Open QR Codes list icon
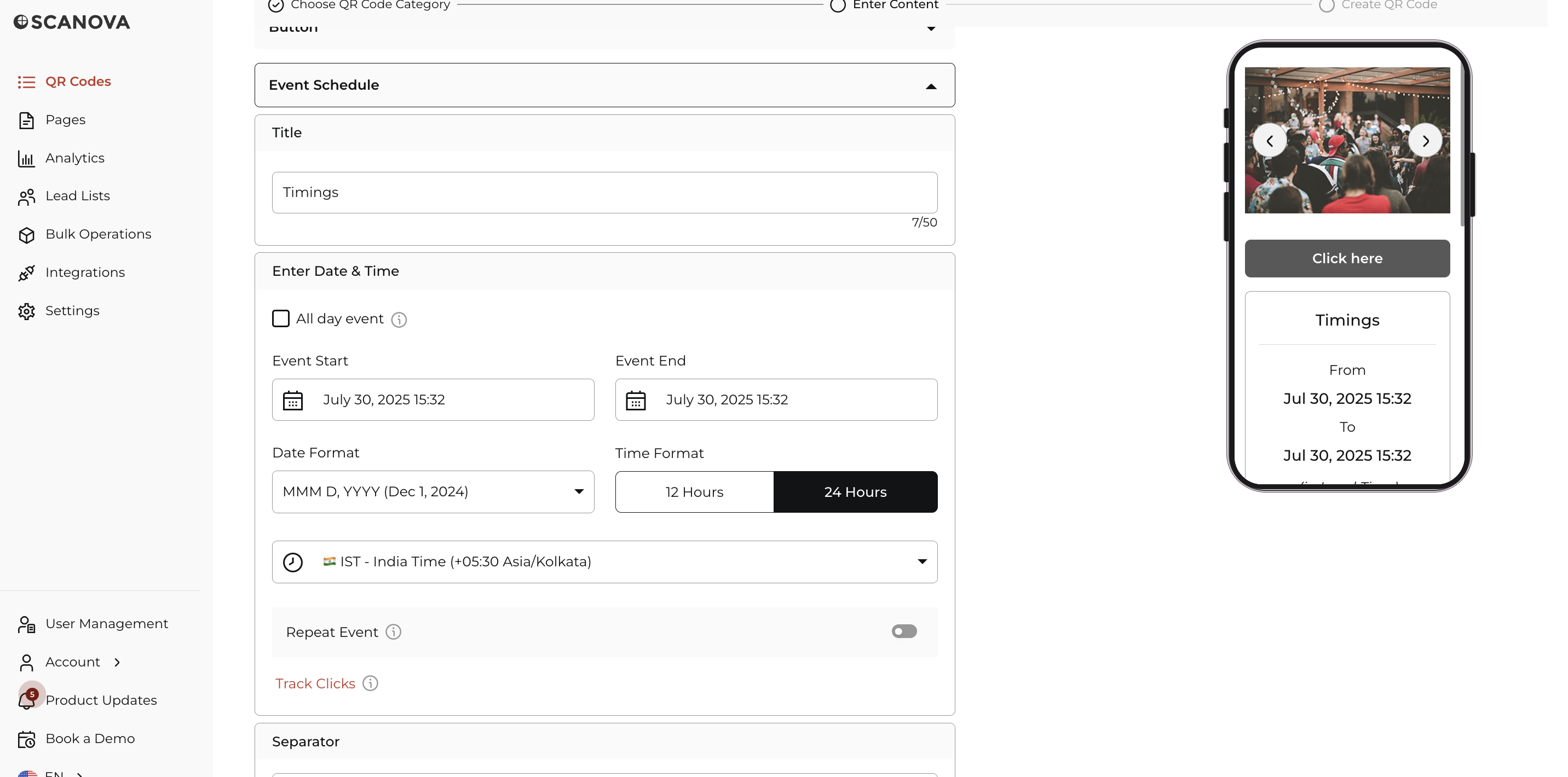 point(26,82)
